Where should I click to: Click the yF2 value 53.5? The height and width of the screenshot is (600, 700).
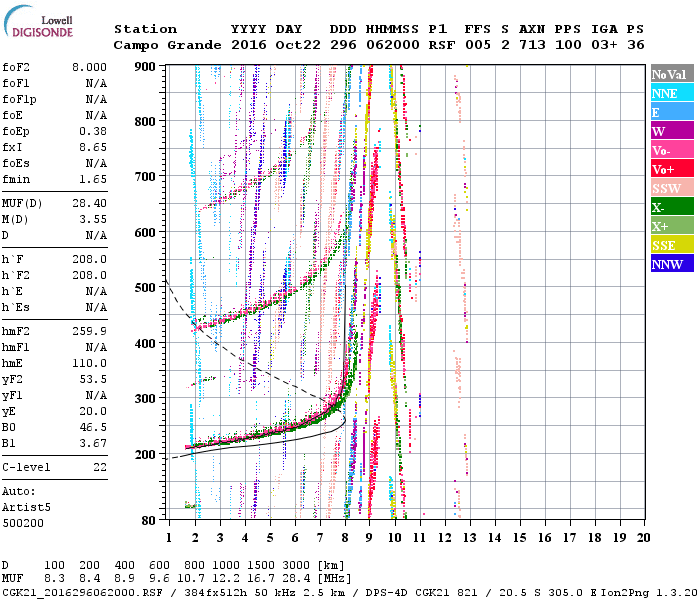click(93, 379)
